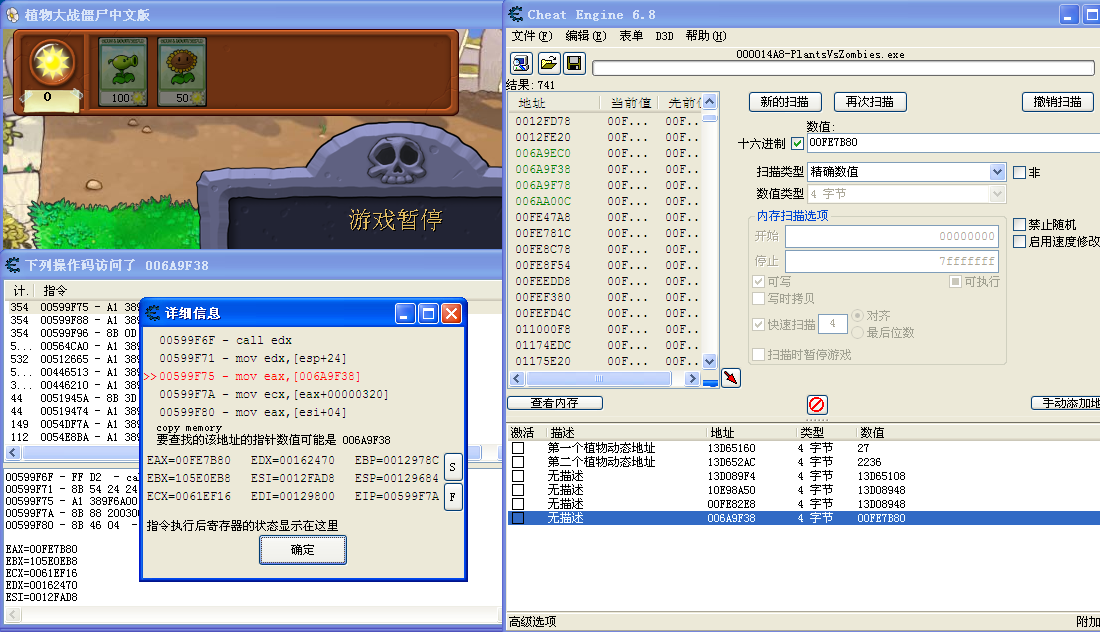Click value 2236 in address table
This screenshot has width=1100, height=632.
[868, 462]
